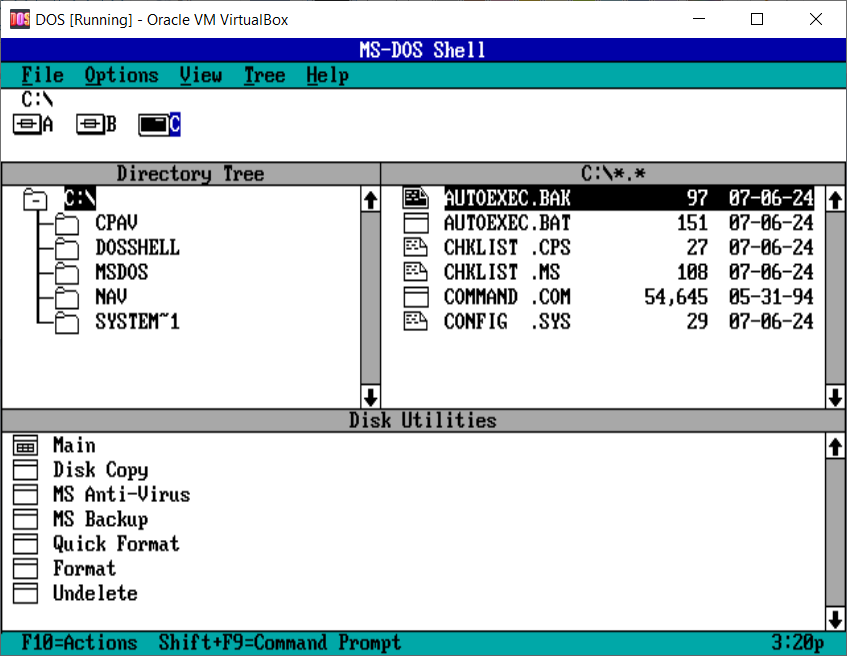Select floppy drive B icon
Viewport: 847px width, 656px height.
90,125
